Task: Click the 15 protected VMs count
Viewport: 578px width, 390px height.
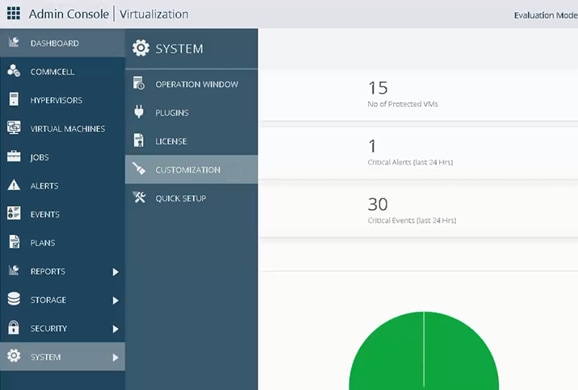Action: [x=378, y=88]
